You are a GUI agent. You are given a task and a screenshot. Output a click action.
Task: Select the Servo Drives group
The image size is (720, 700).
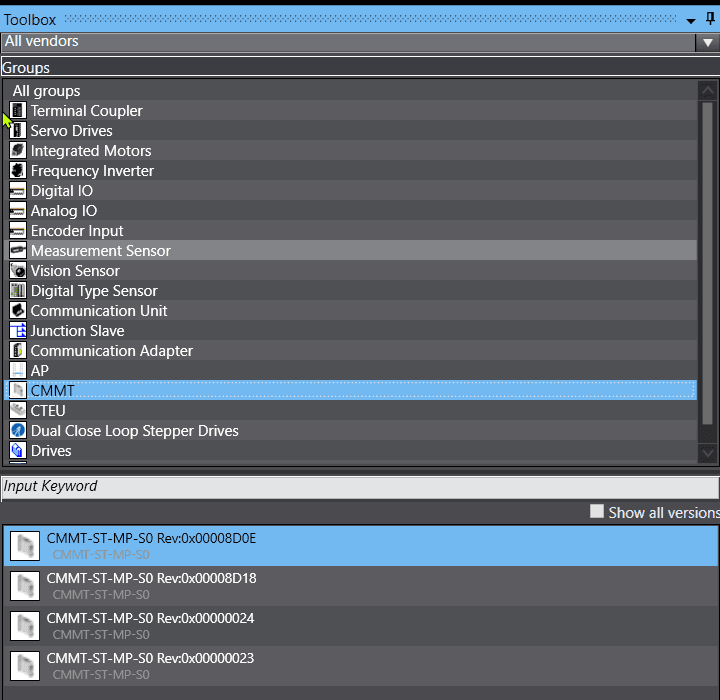[351, 130]
